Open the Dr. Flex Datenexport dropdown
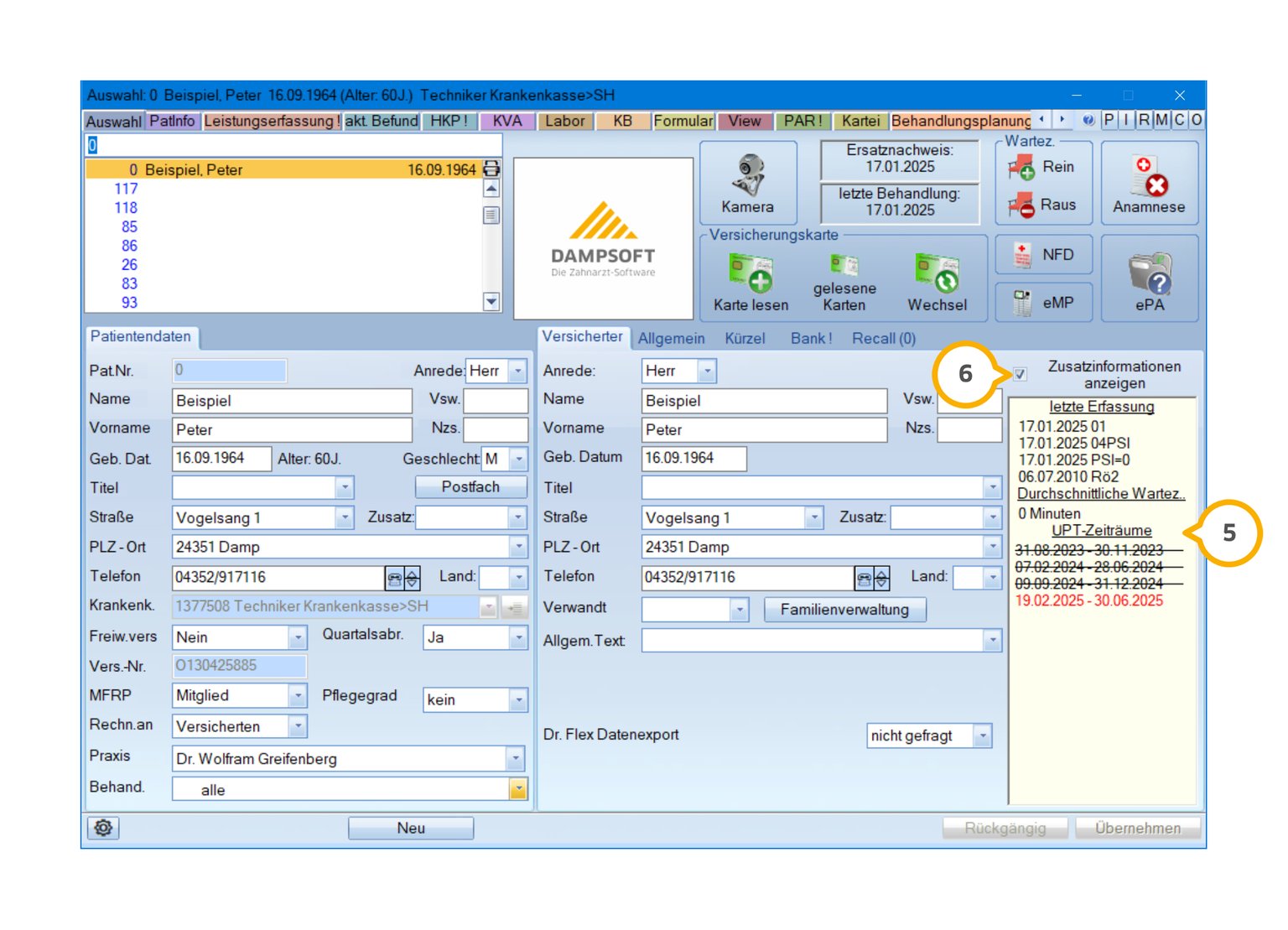The image size is (1288, 930). click(x=982, y=735)
